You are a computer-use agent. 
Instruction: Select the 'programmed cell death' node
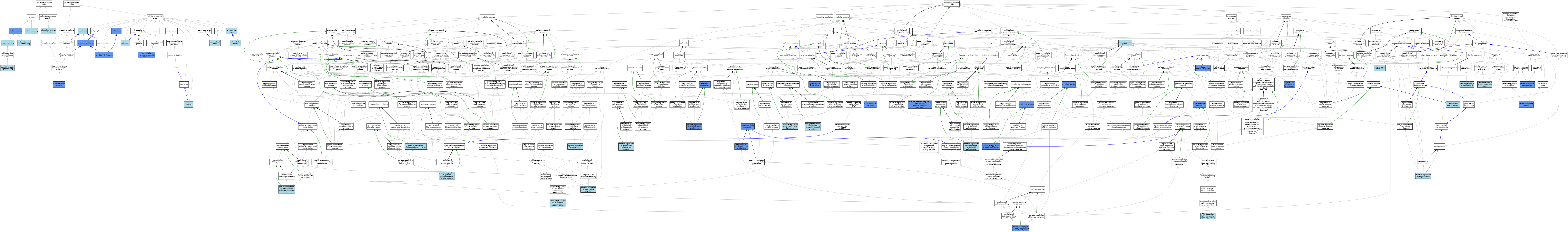coord(656,55)
